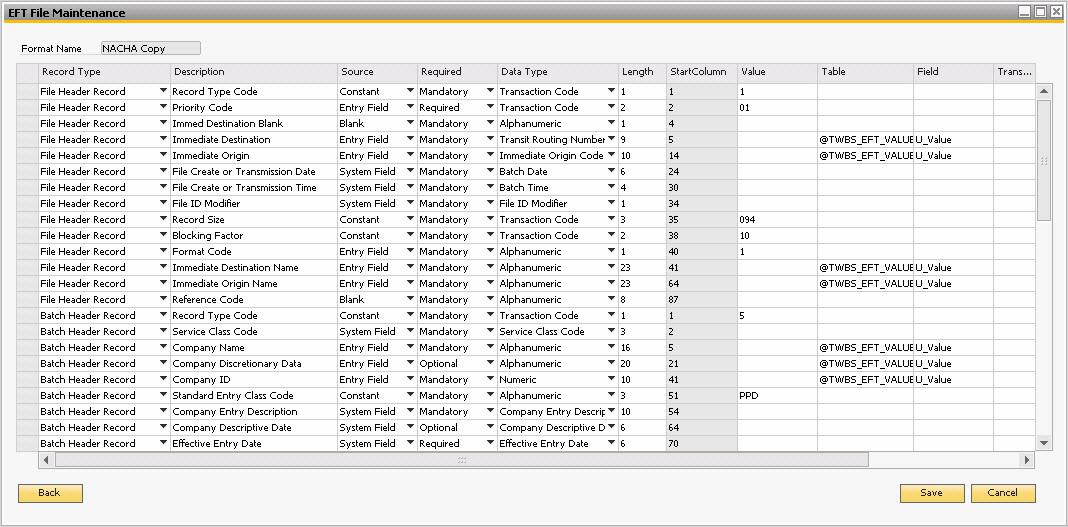Open Source dropdown for File ID Modifier row
Screen dimensions: 1068x527
(x=411, y=204)
